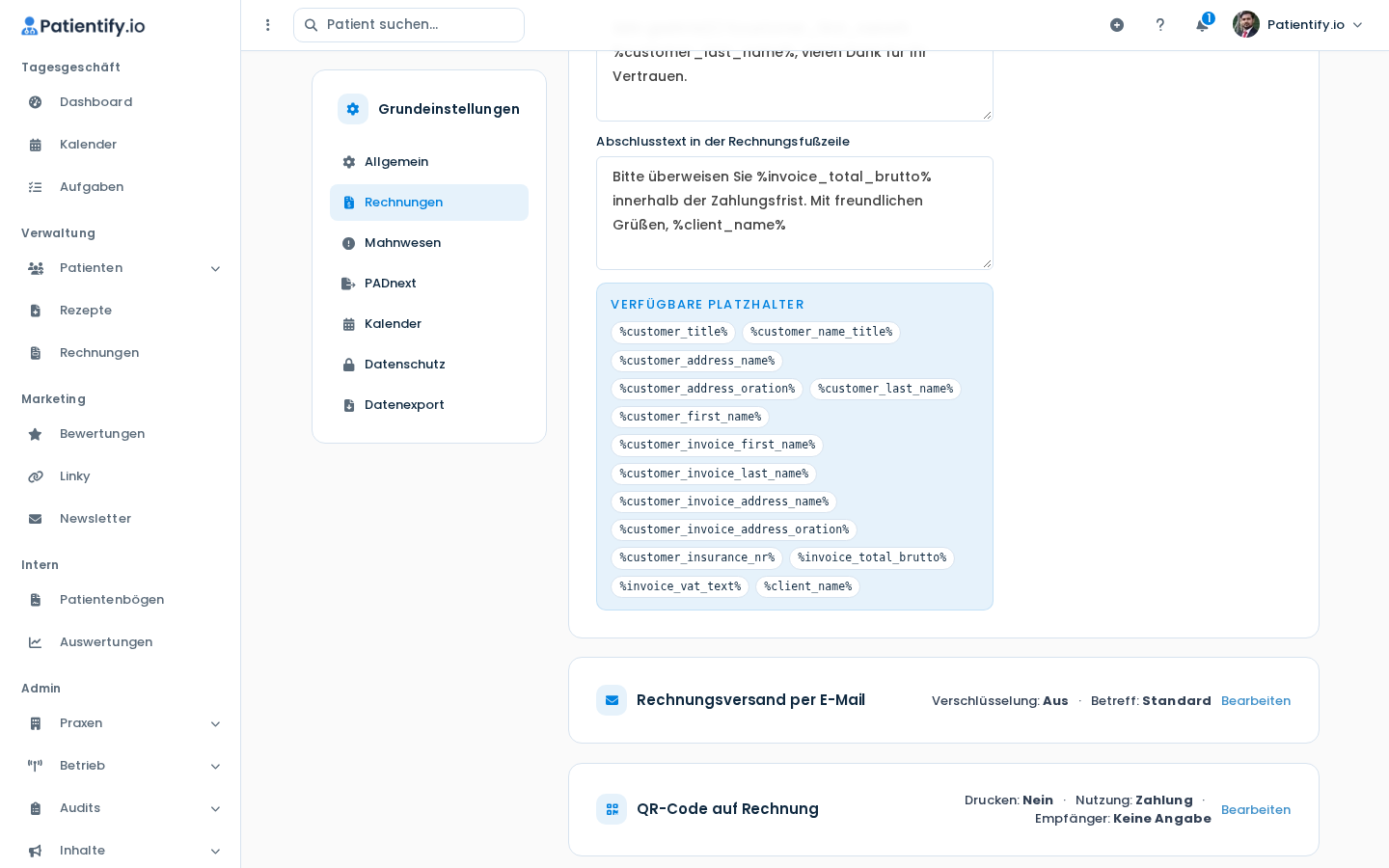The height and width of the screenshot is (868, 1389).
Task: Select the %client_name% placeholder chip
Action: pyautogui.click(x=808, y=586)
